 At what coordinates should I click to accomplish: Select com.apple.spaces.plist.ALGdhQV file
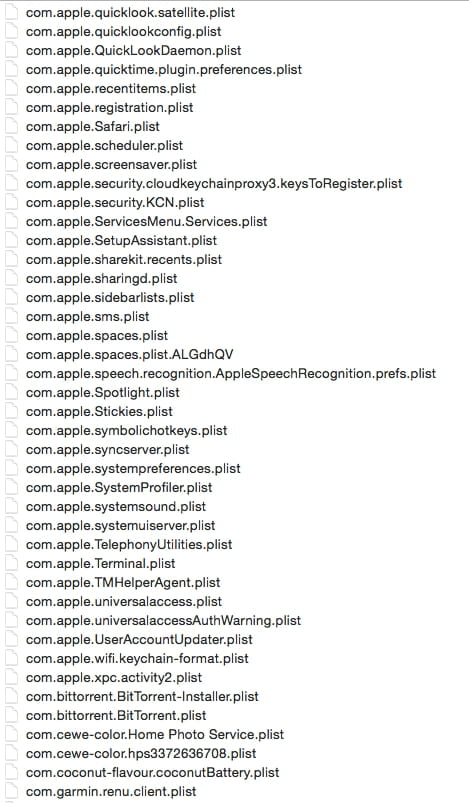coord(130,354)
